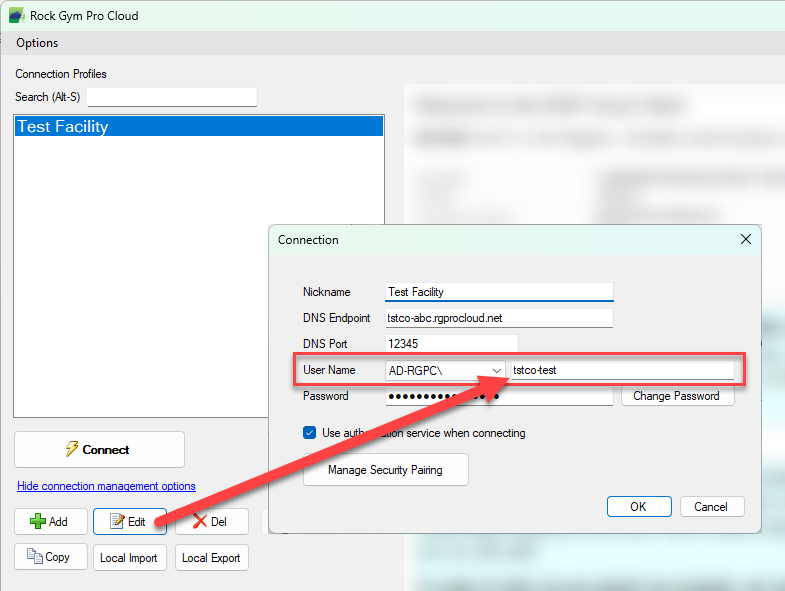Click the red X delete icon
The image size is (785, 591).
(200, 521)
